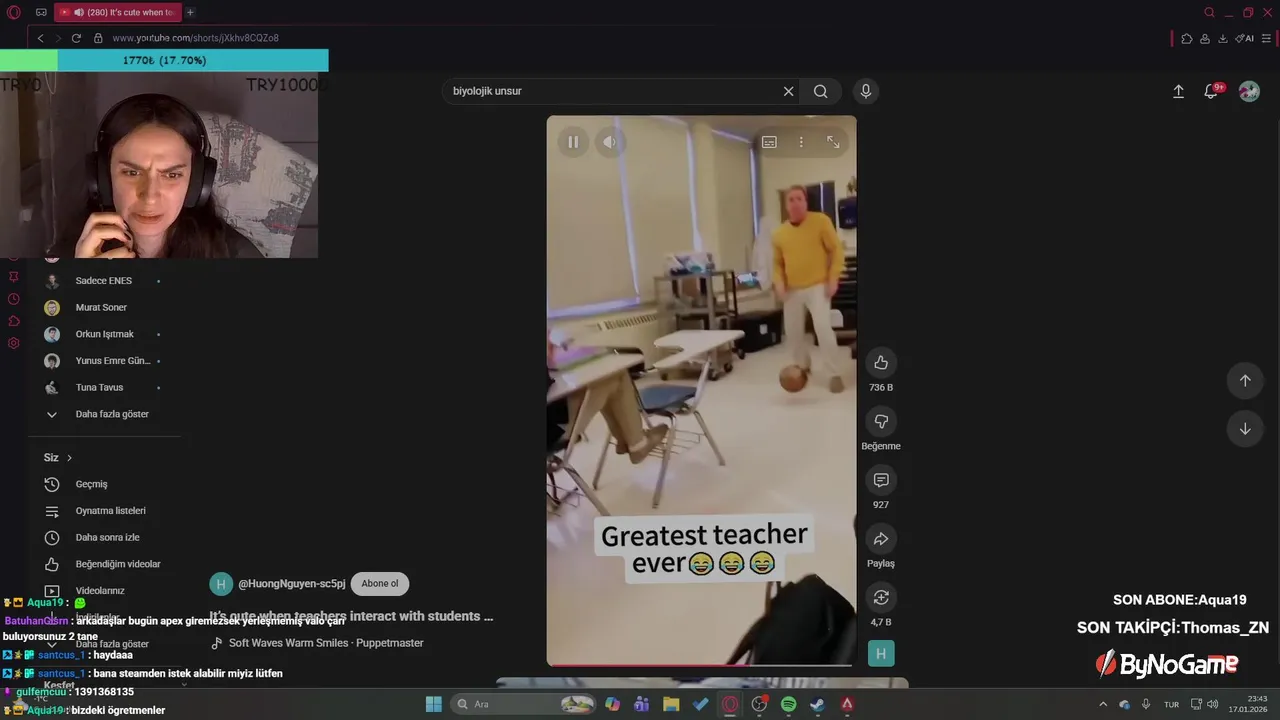The image size is (1280, 720).
Task: Open a new browser tab
Action: 190,12
